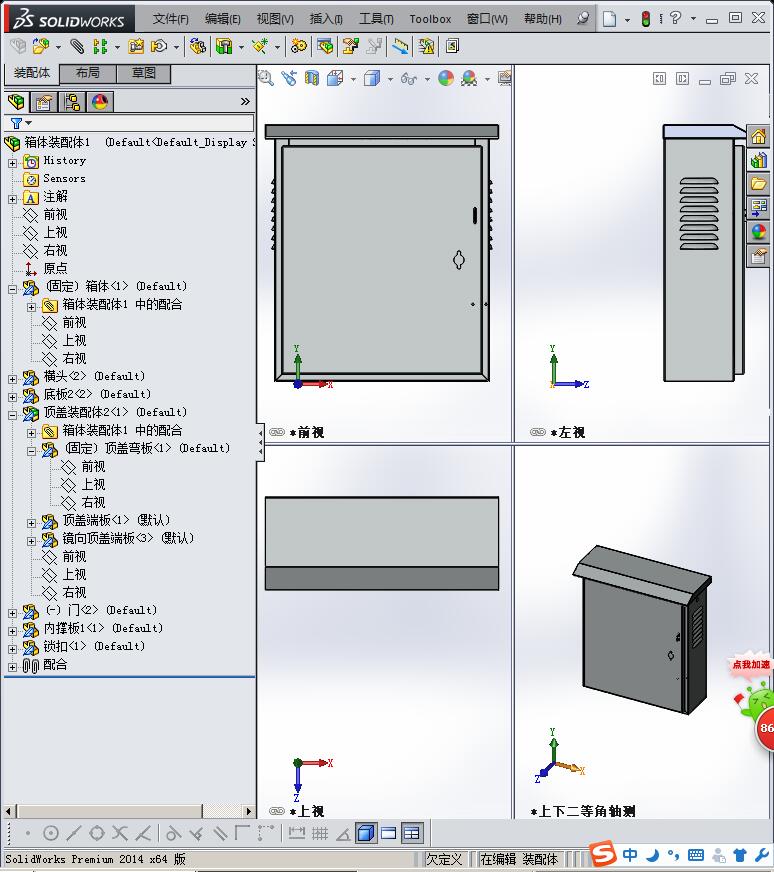774x872 pixels.
Task: Toggle the four-view viewport layout button
Action: (x=412, y=833)
